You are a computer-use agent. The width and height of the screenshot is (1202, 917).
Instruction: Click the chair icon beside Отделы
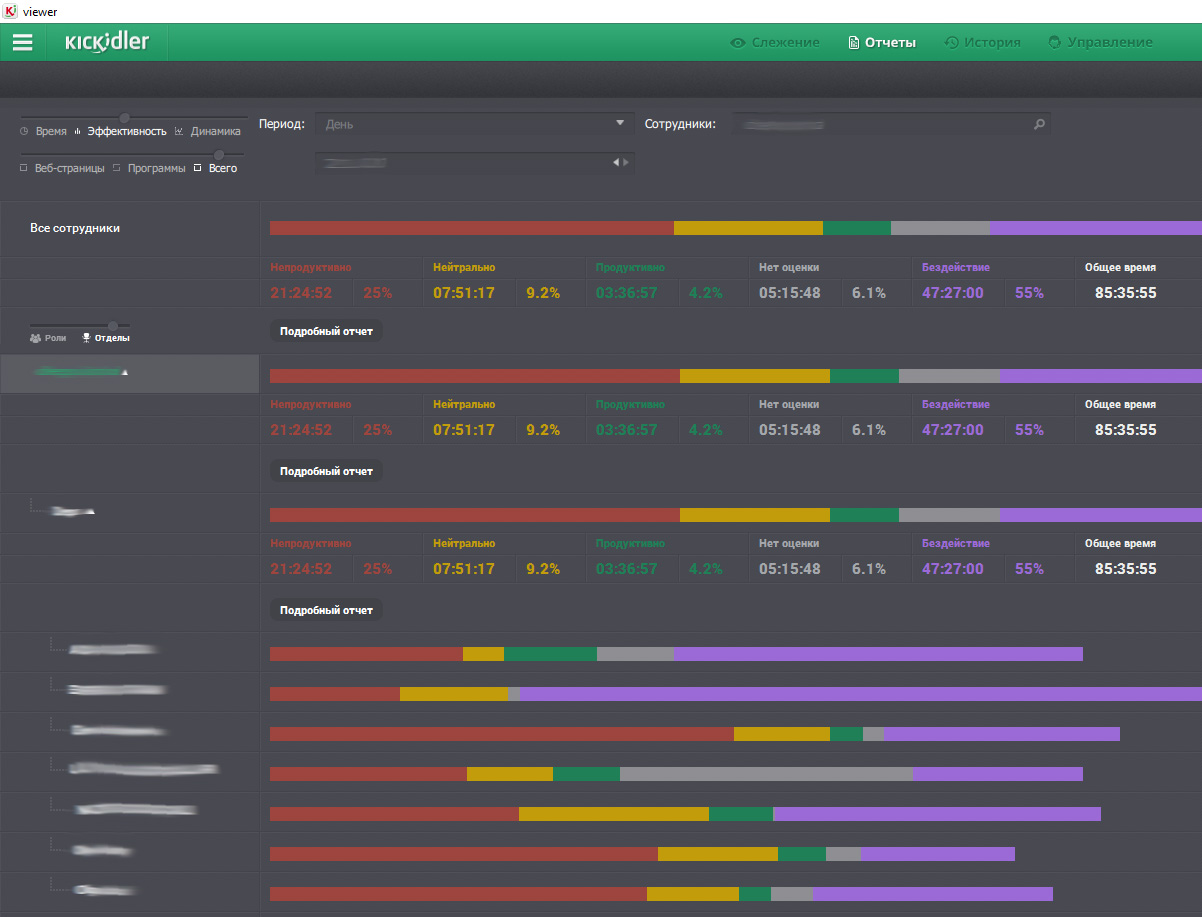point(87,338)
